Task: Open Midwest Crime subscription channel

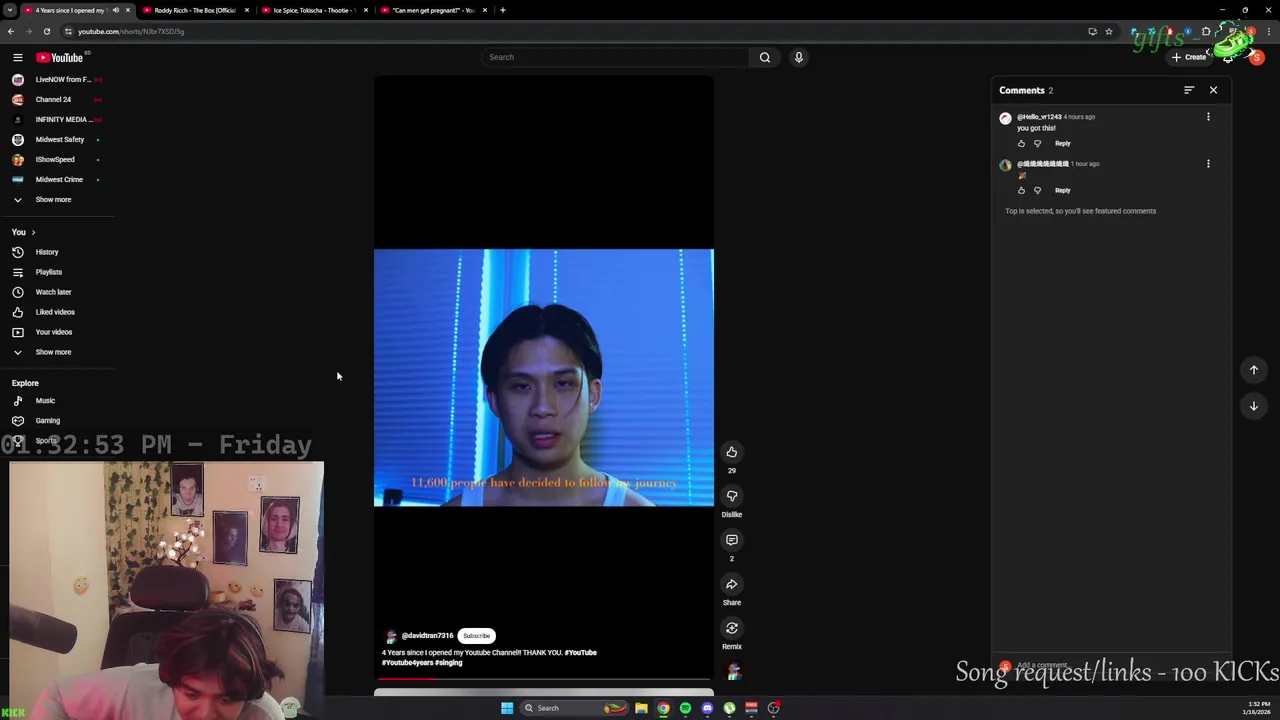Action: pyautogui.click(x=56, y=180)
